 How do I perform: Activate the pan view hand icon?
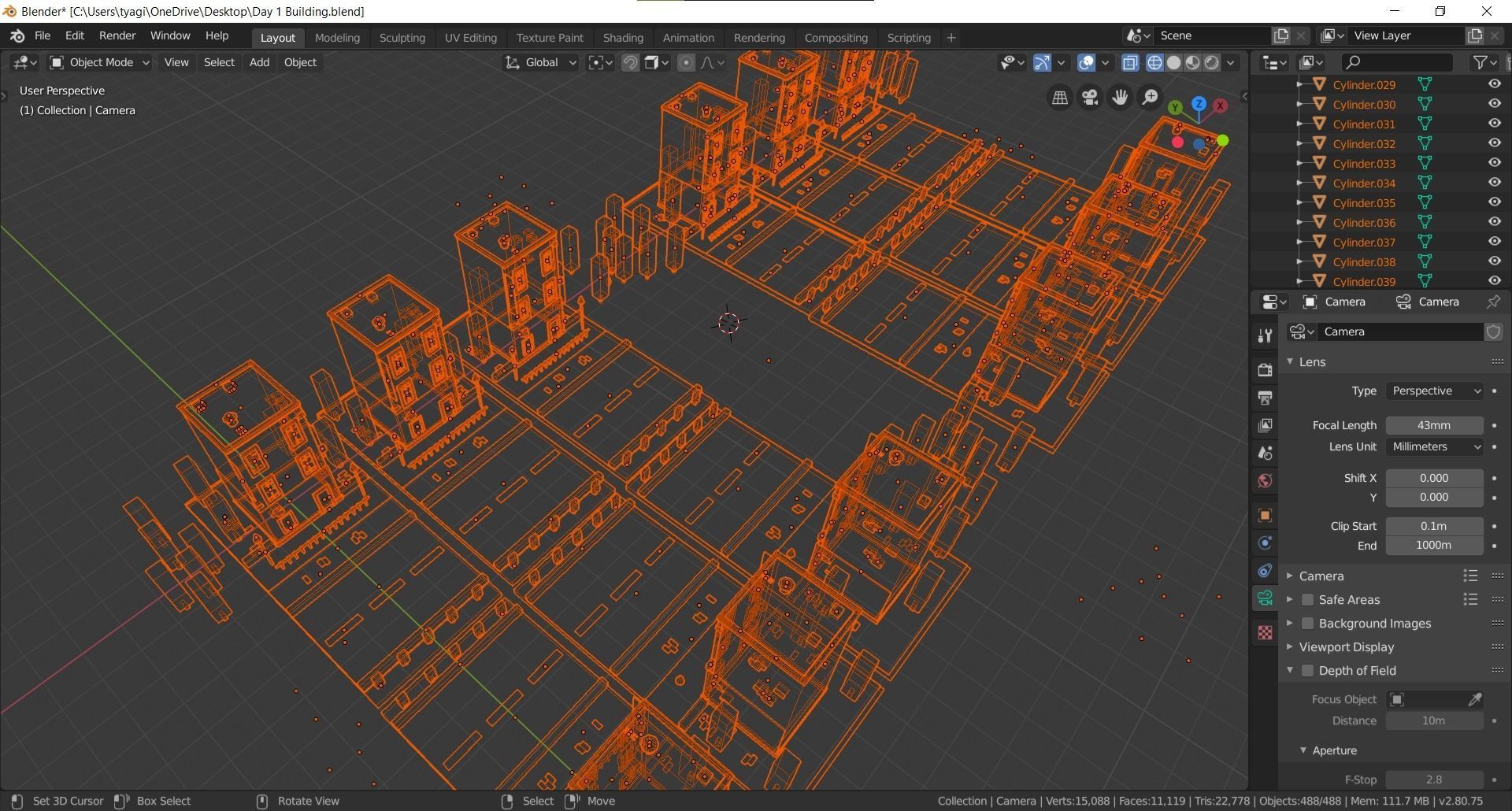[1120, 97]
